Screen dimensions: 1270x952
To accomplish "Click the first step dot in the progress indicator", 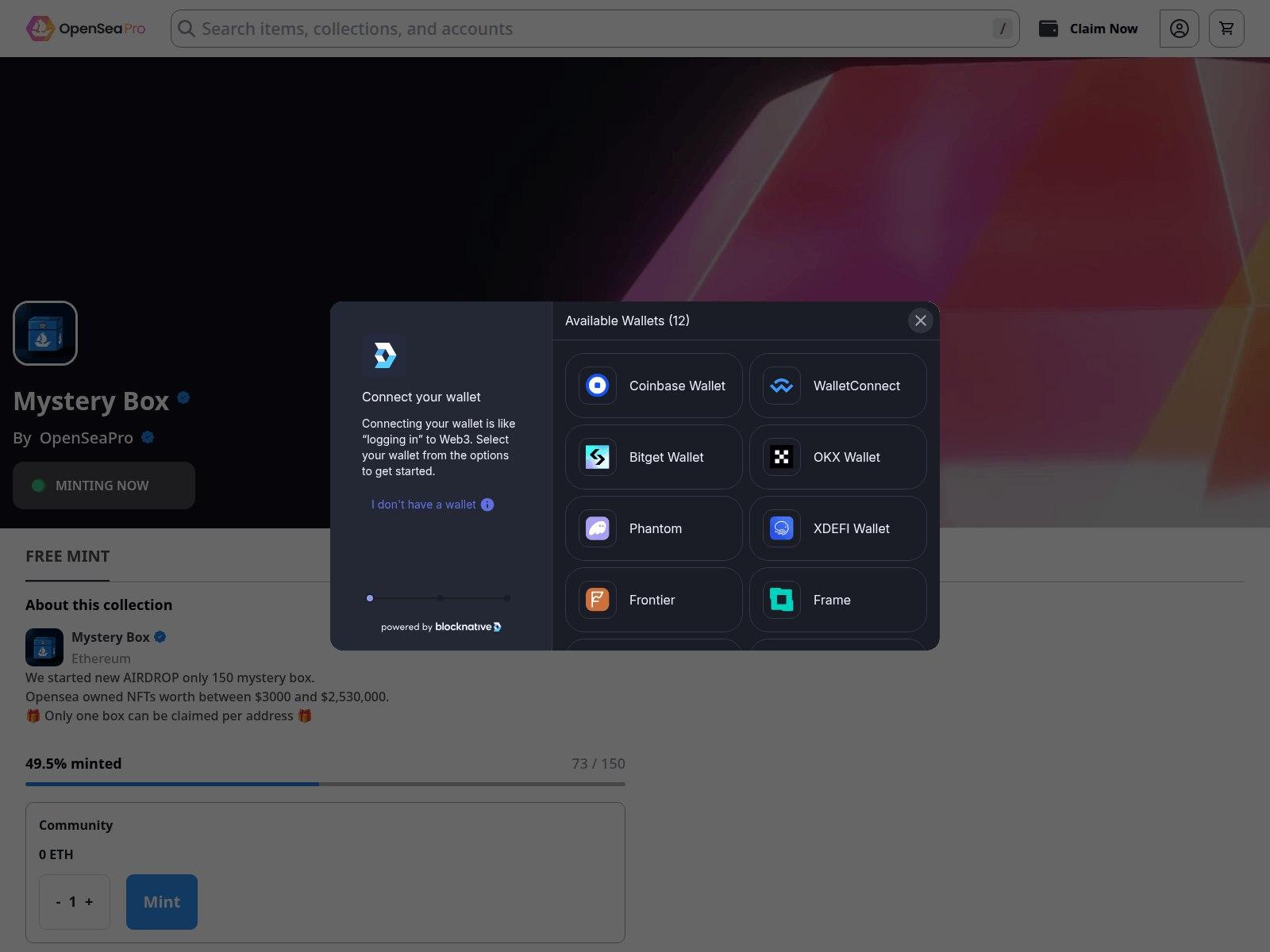I will pos(370,598).
